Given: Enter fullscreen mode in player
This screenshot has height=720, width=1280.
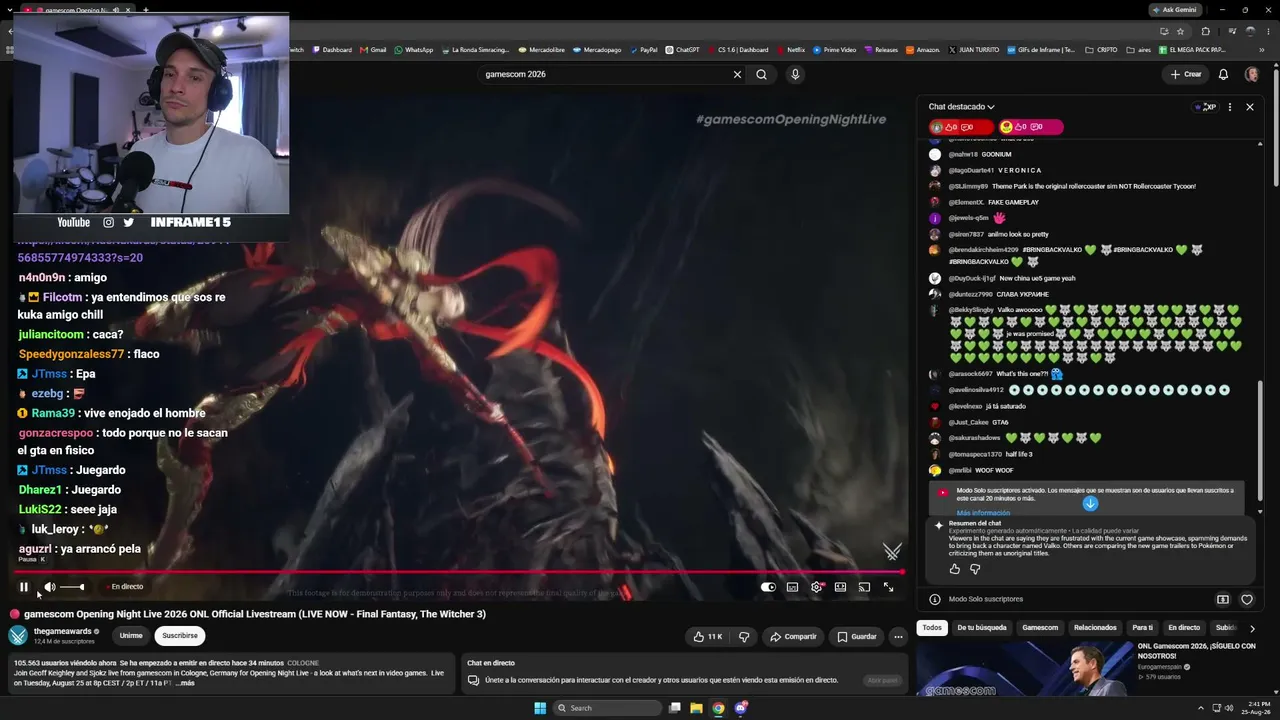Looking at the screenshot, I should (x=888, y=587).
